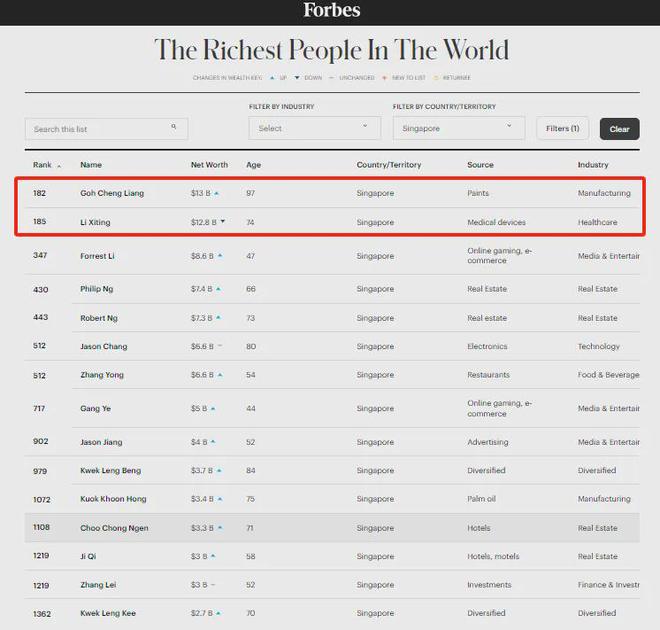Screen dimensions: 660x630
Task: Sort by the Rank column header
Action: pos(42,165)
